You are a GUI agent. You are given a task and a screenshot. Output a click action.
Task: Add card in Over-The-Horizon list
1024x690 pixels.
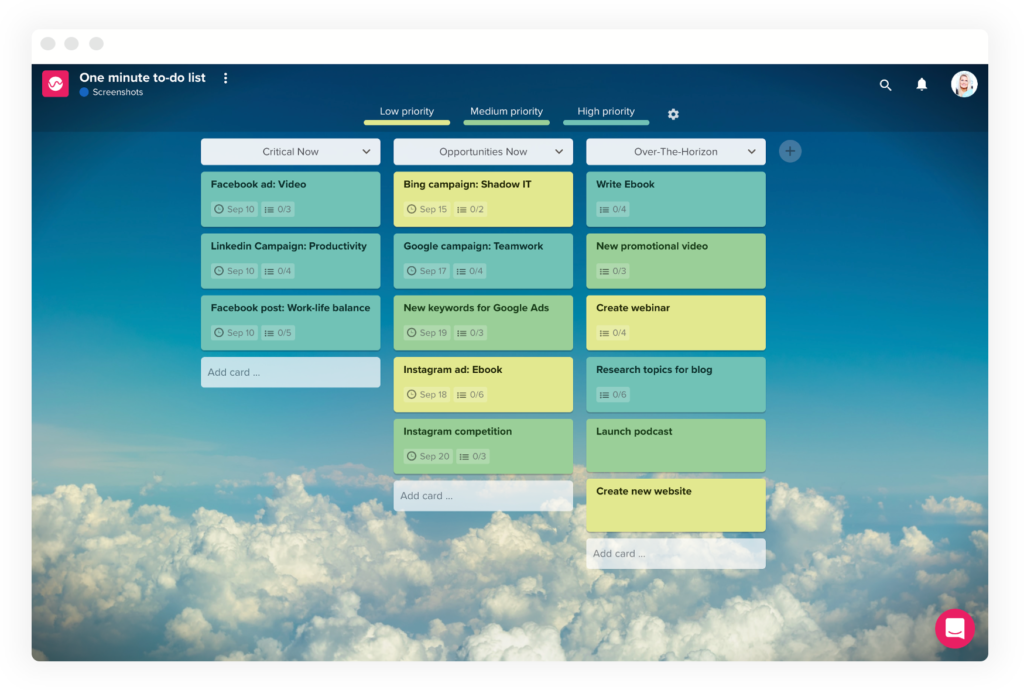(676, 554)
